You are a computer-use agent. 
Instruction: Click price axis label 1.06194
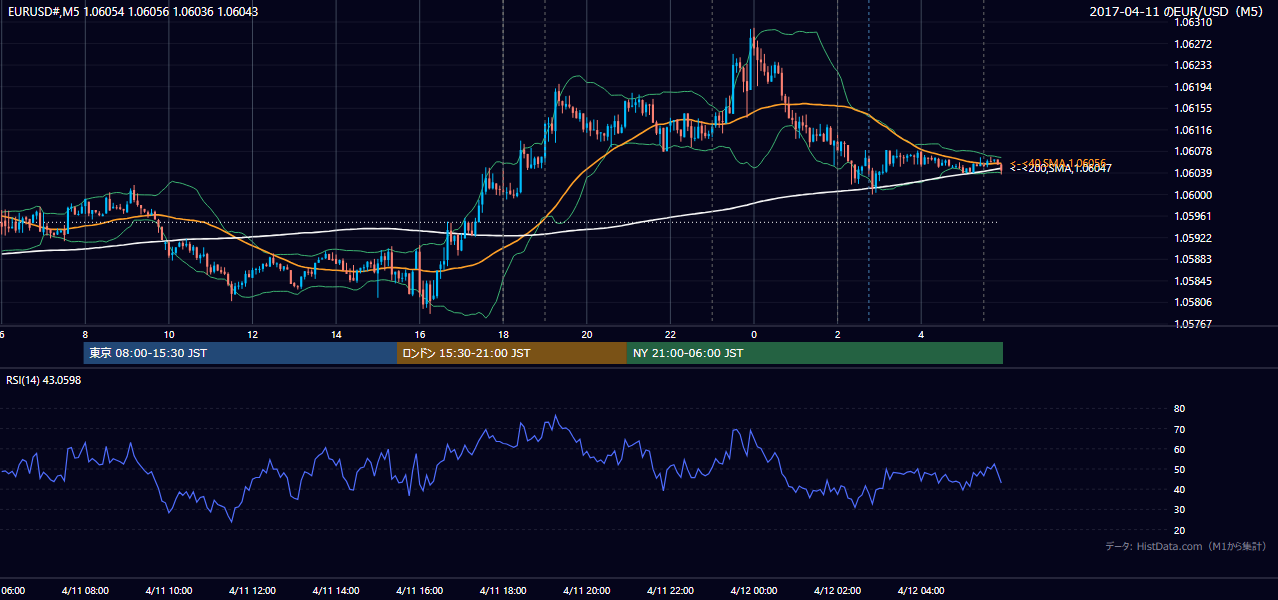(x=1193, y=87)
